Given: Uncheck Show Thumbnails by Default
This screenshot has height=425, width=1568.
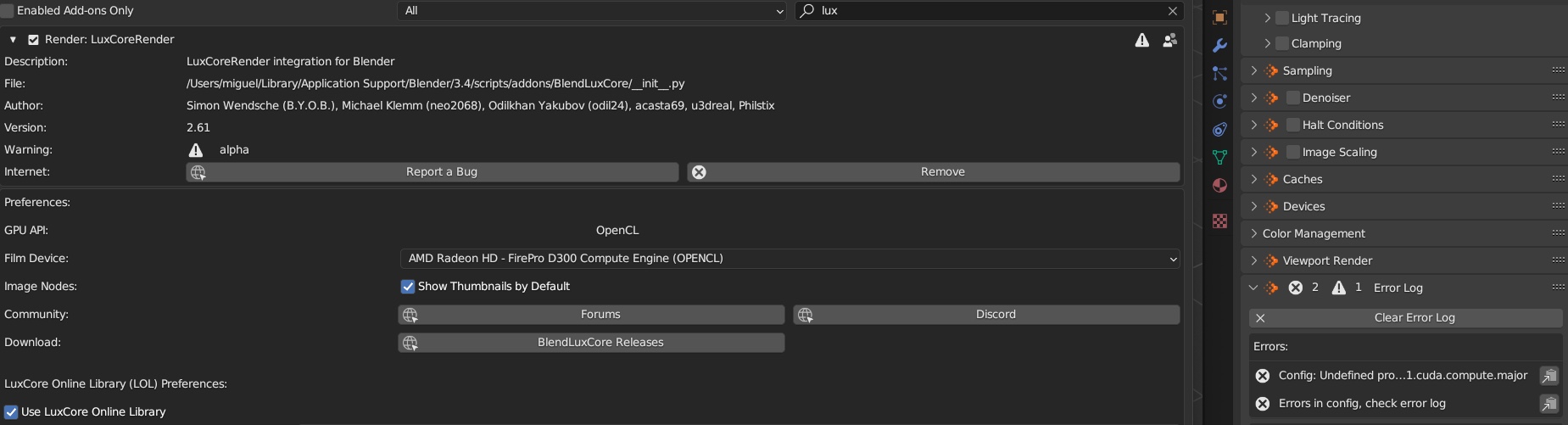Looking at the screenshot, I should 408,287.
